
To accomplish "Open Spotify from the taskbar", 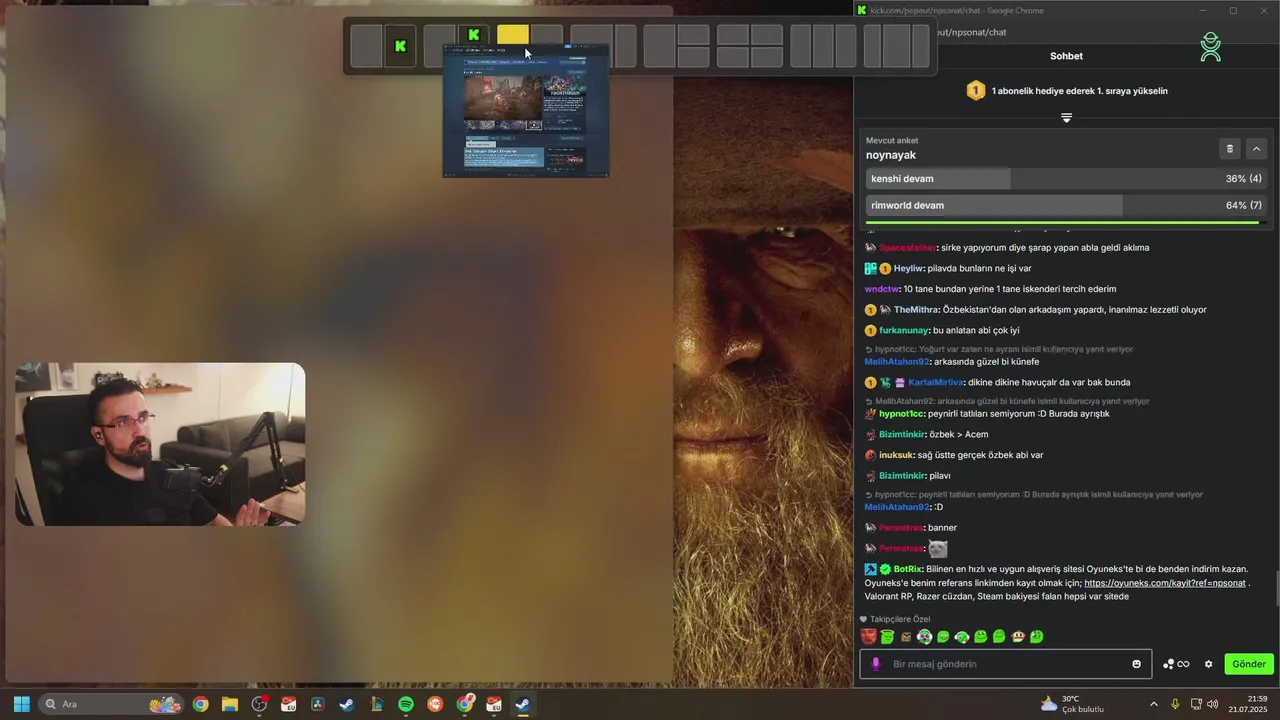I will pos(406,704).
